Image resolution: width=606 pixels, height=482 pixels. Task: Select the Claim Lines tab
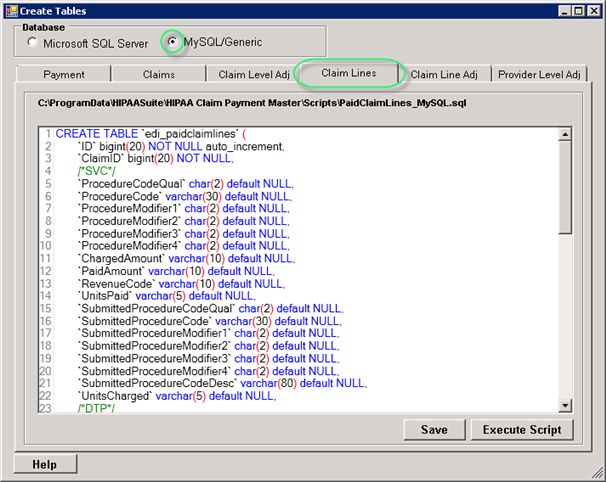pyautogui.click(x=347, y=74)
